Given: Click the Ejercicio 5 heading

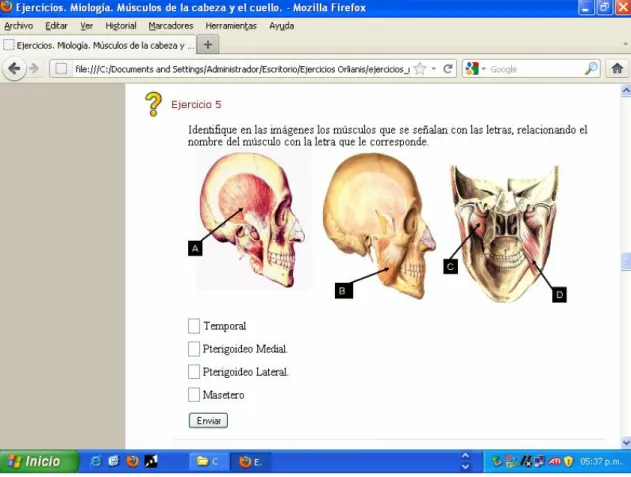Looking at the screenshot, I should pyautogui.click(x=196, y=105).
